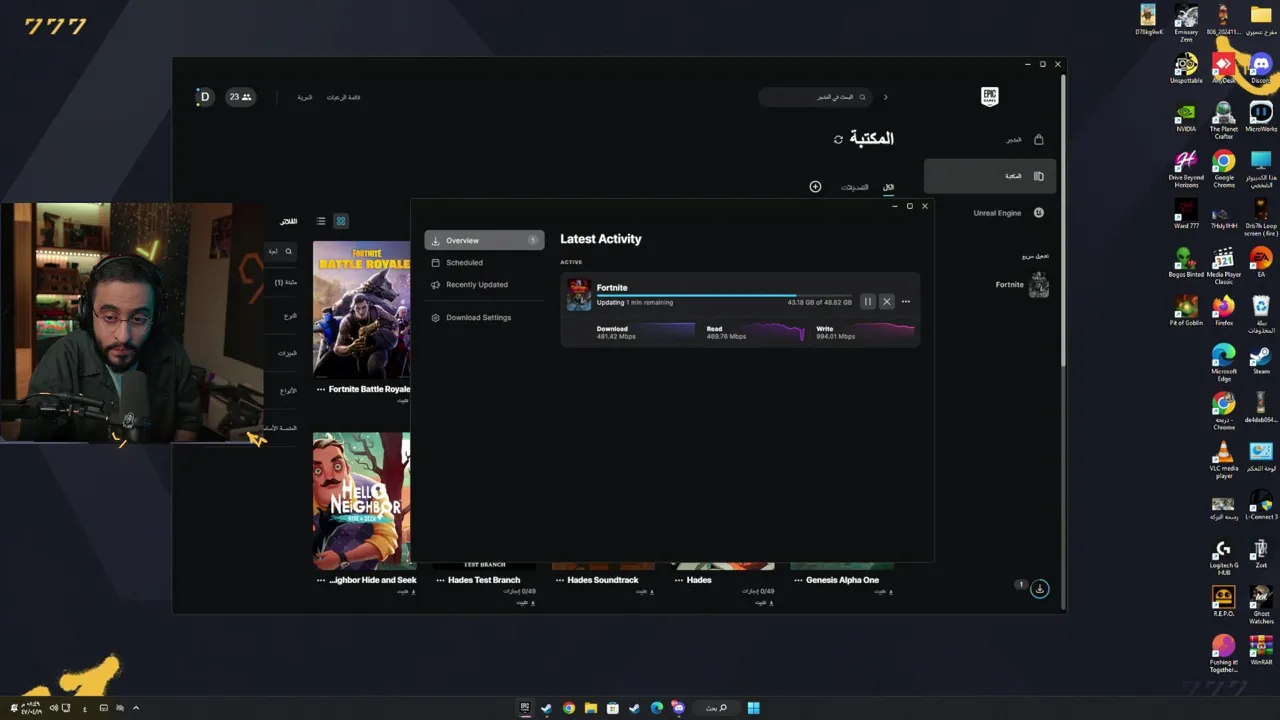Open File Explorer from the taskbar

click(x=591, y=708)
